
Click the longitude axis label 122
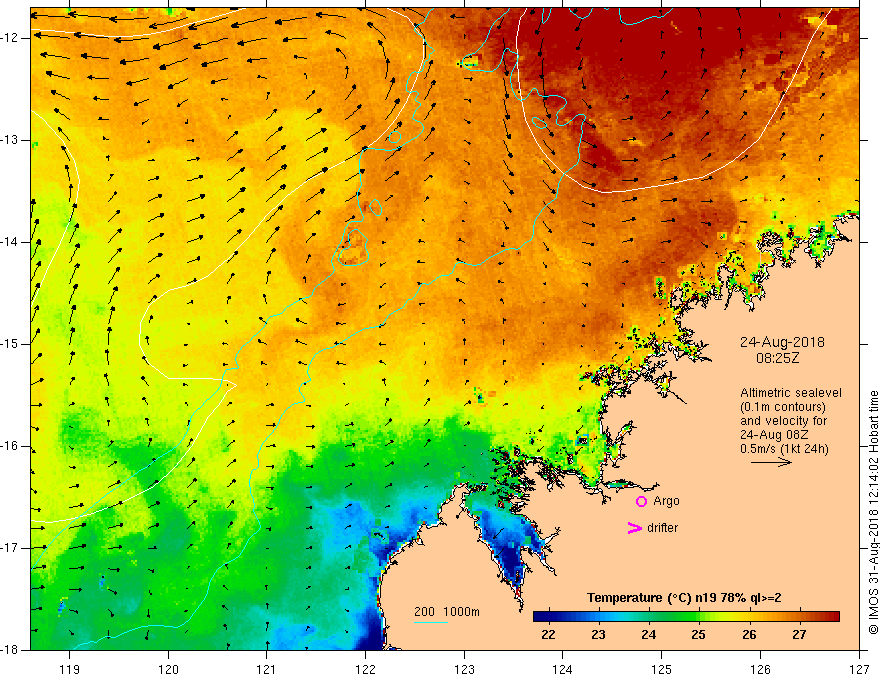coord(365,669)
